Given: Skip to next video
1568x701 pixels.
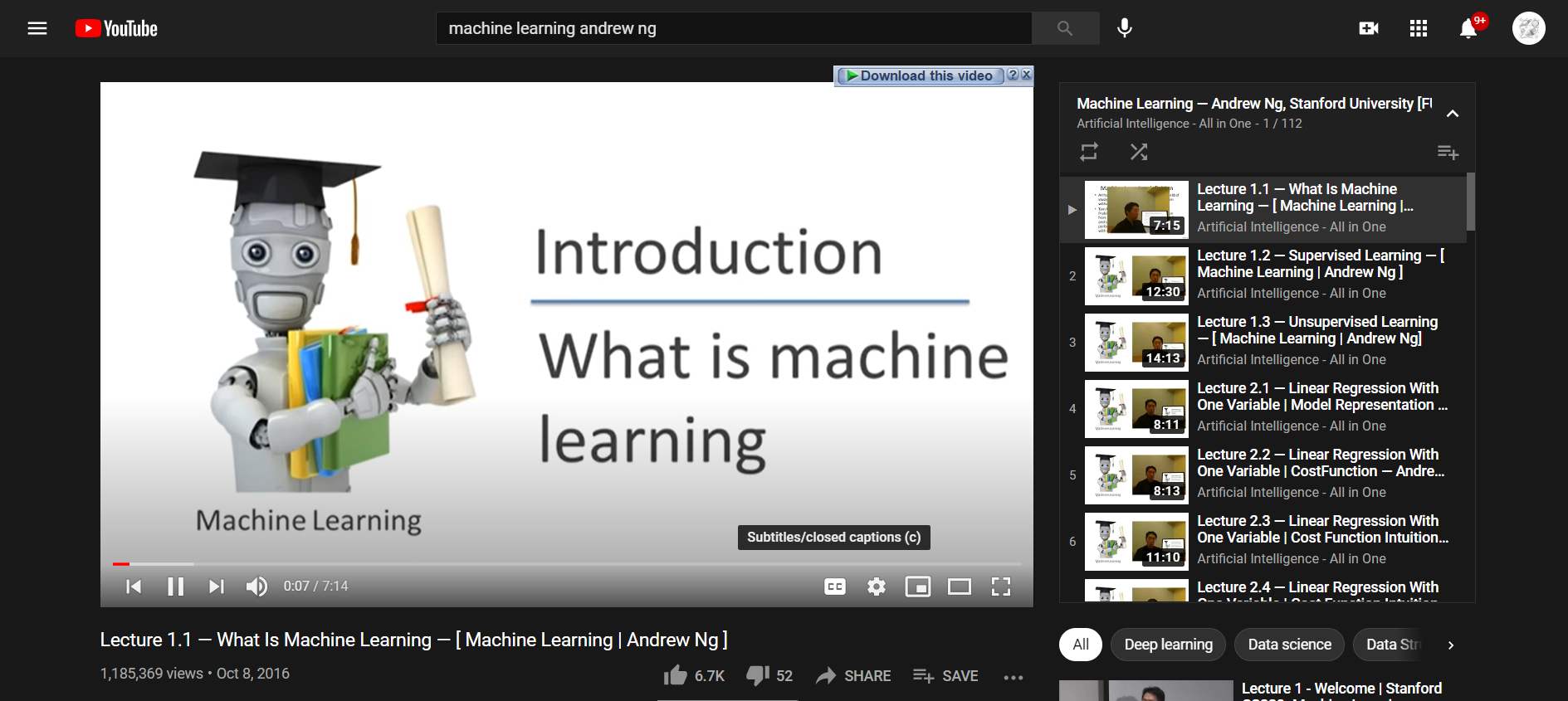Looking at the screenshot, I should [x=216, y=587].
